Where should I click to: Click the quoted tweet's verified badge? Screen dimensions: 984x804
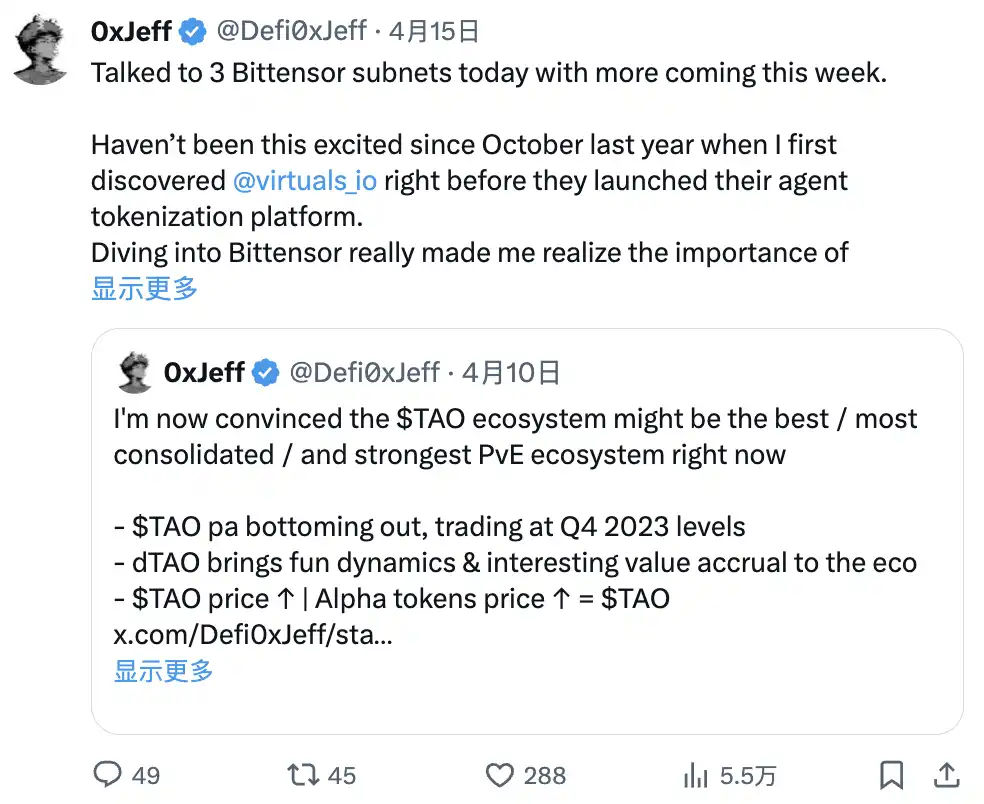pyautogui.click(x=265, y=373)
